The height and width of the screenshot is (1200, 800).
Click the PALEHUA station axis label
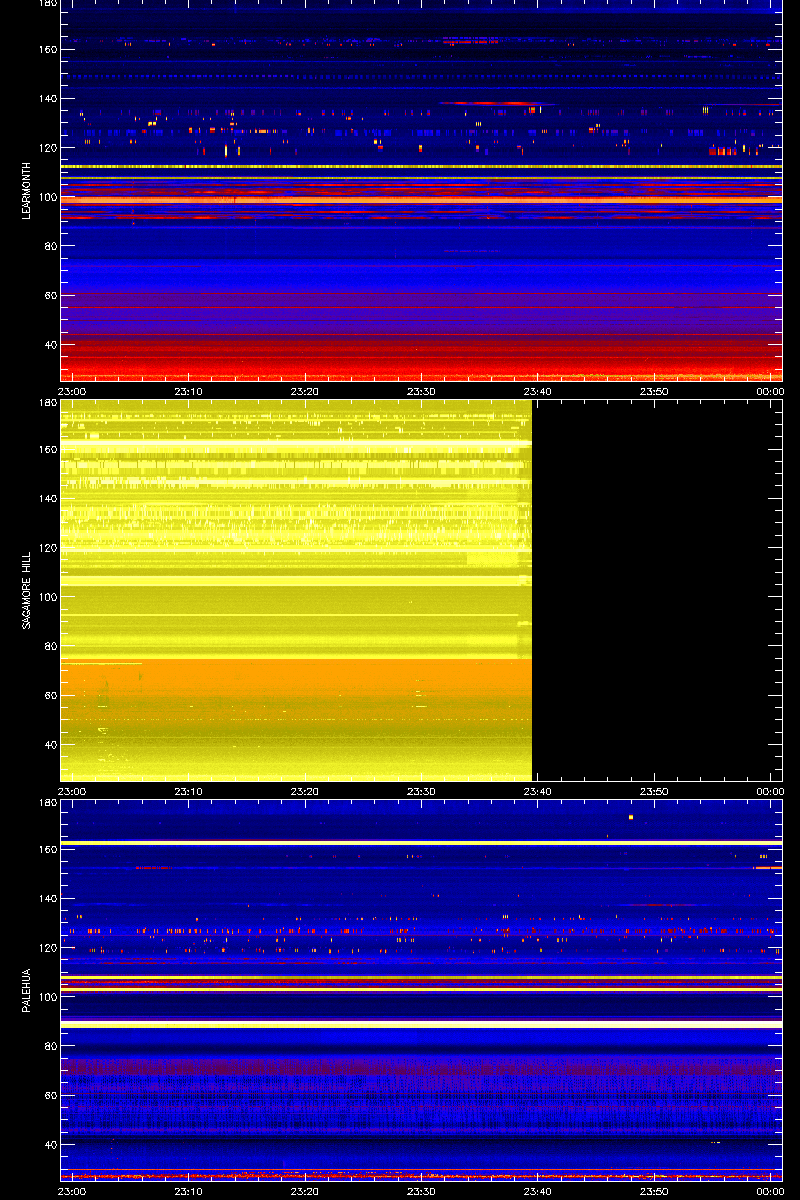click(28, 991)
